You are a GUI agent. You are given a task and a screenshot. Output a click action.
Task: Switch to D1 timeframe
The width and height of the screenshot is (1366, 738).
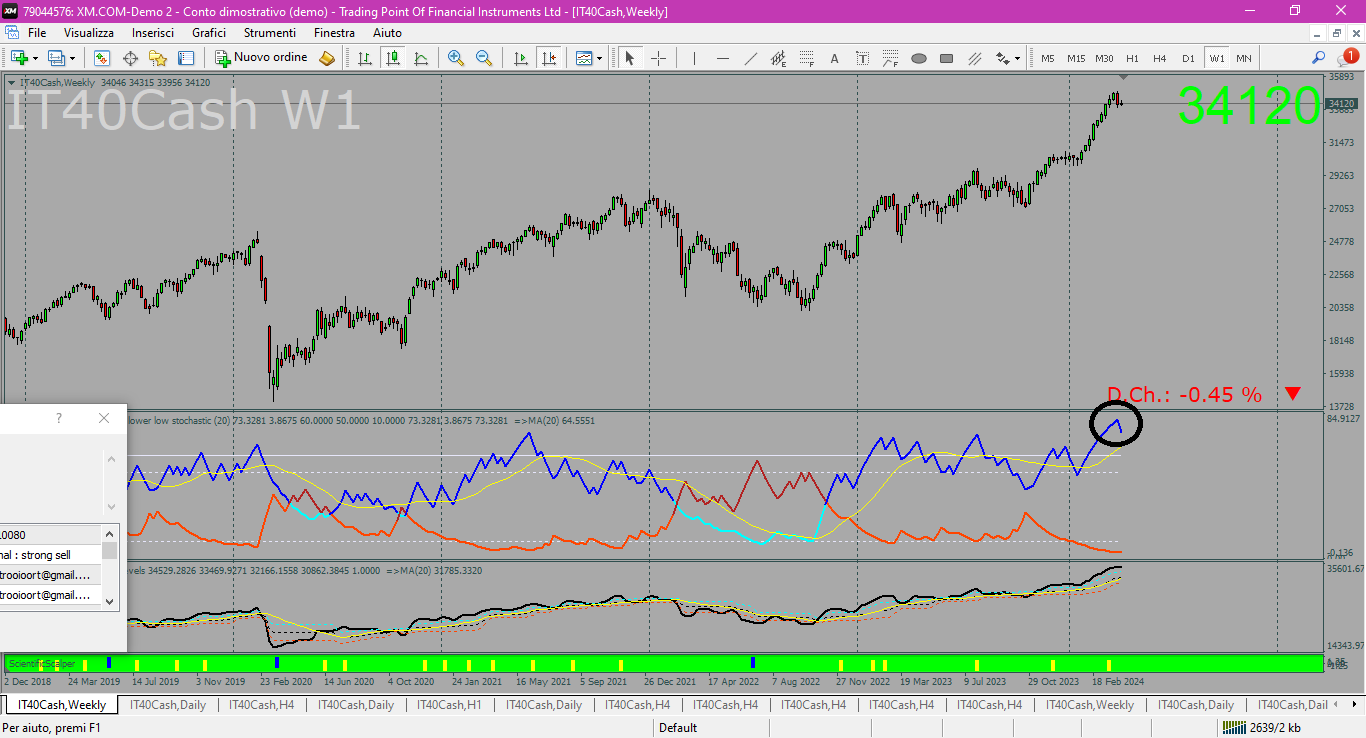click(x=1188, y=58)
